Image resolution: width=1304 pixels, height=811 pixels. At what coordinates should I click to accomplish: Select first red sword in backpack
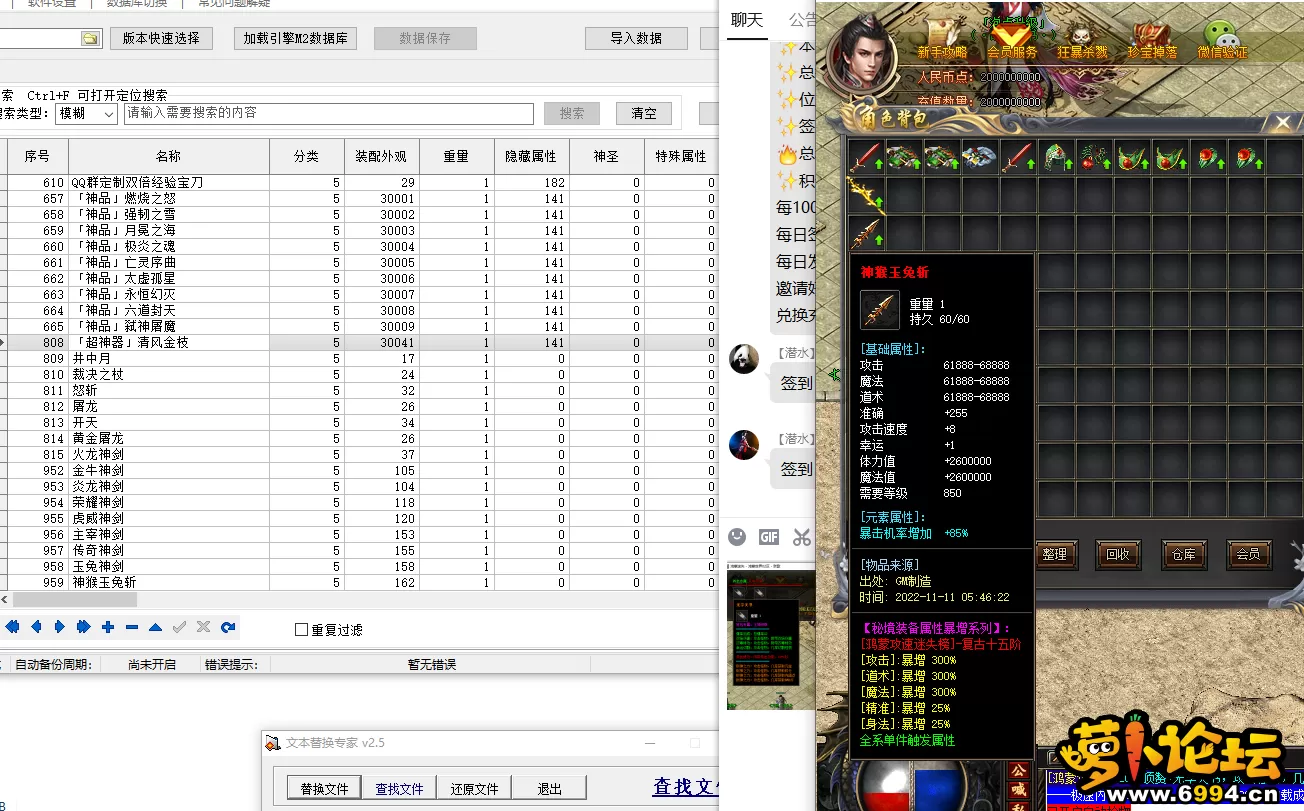tap(866, 157)
